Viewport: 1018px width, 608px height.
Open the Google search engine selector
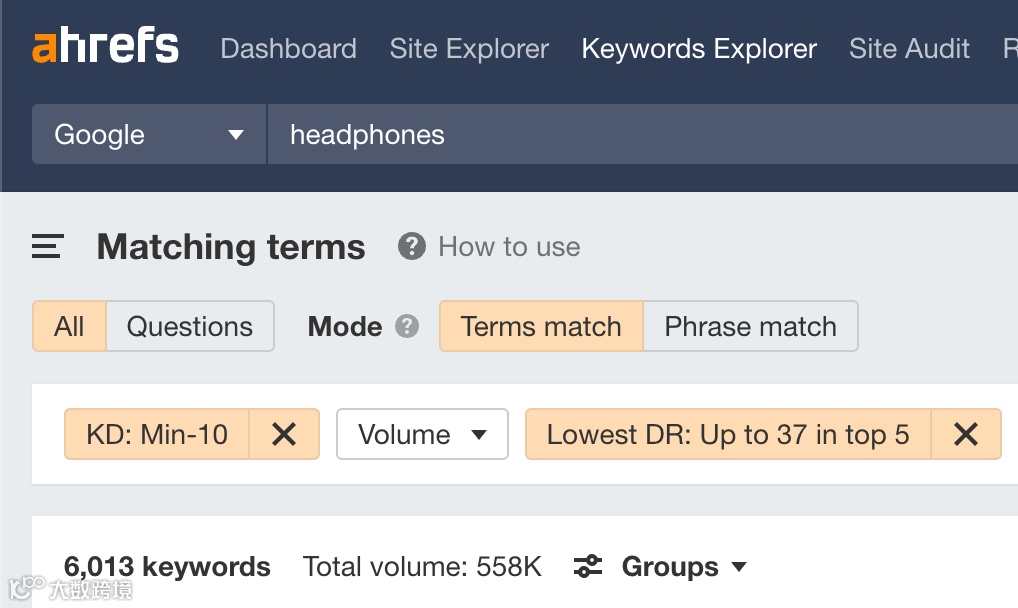click(x=148, y=134)
